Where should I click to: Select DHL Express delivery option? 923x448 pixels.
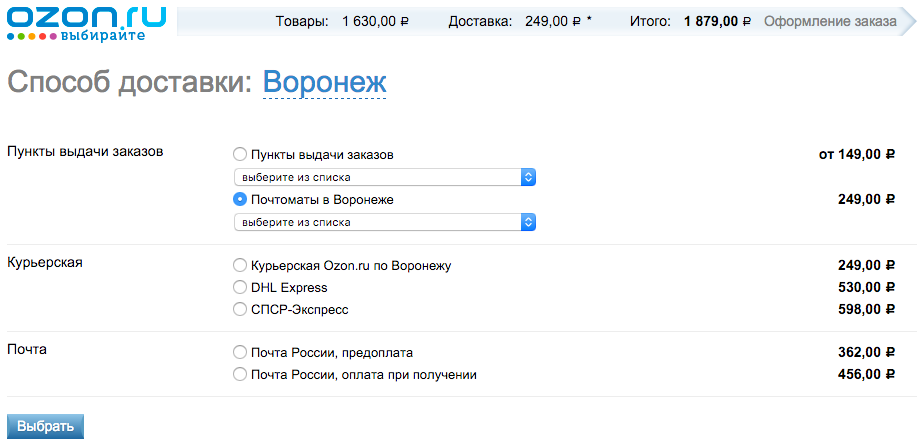point(240,288)
